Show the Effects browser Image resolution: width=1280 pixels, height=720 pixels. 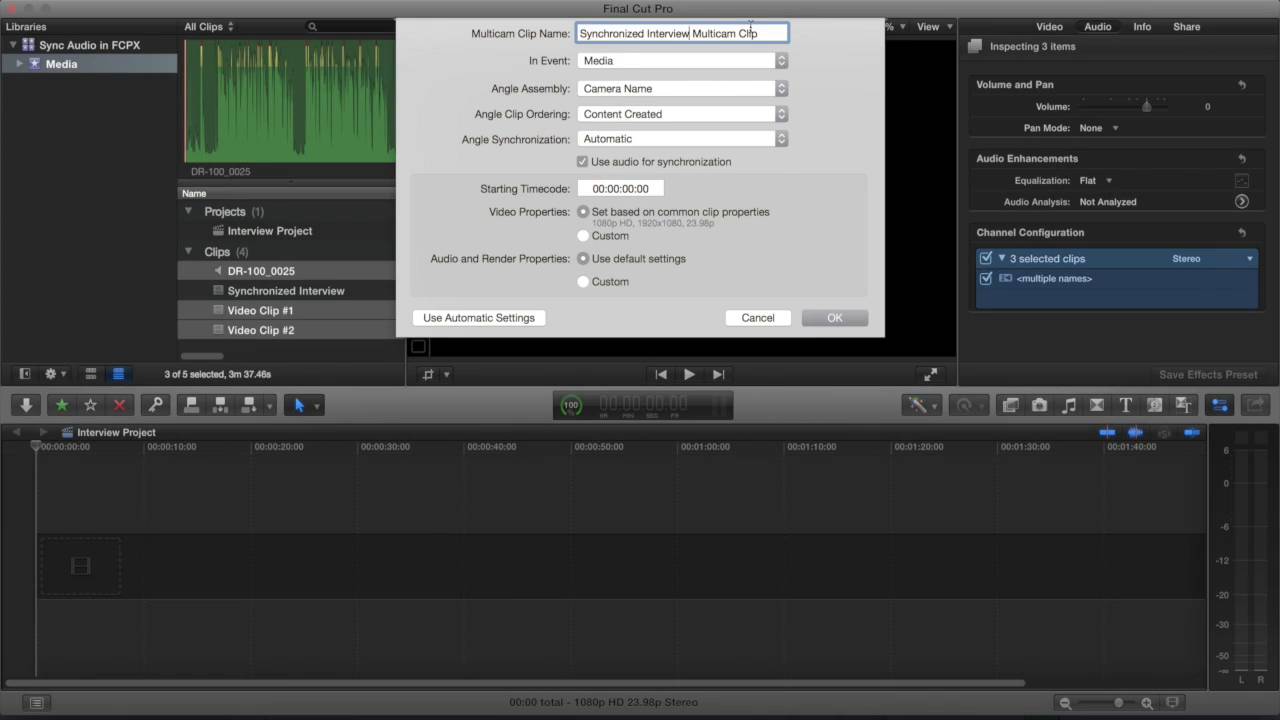(1010, 405)
